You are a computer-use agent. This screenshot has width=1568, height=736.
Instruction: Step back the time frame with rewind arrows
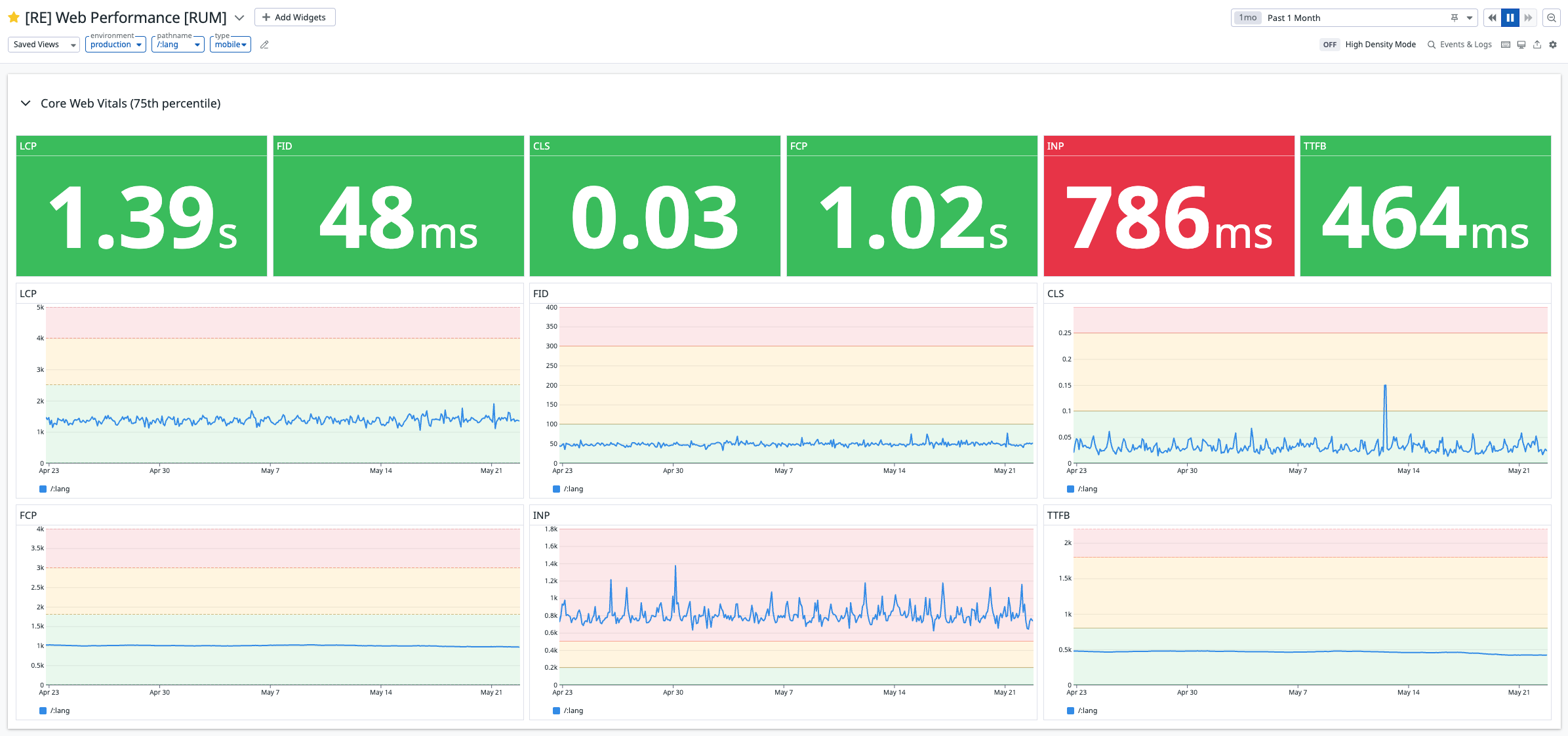[1492, 18]
